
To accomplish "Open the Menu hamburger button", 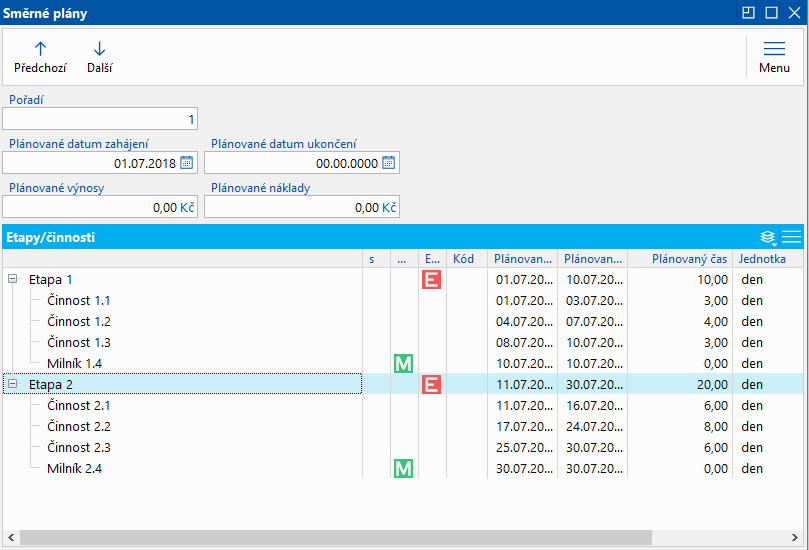I will (x=774, y=57).
